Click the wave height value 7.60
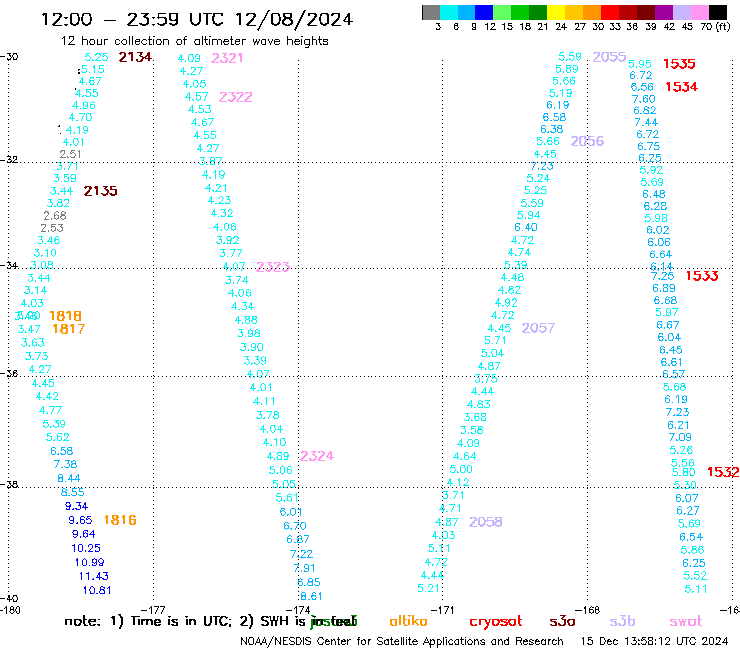Viewport: 740px width, 650px height. coord(644,99)
